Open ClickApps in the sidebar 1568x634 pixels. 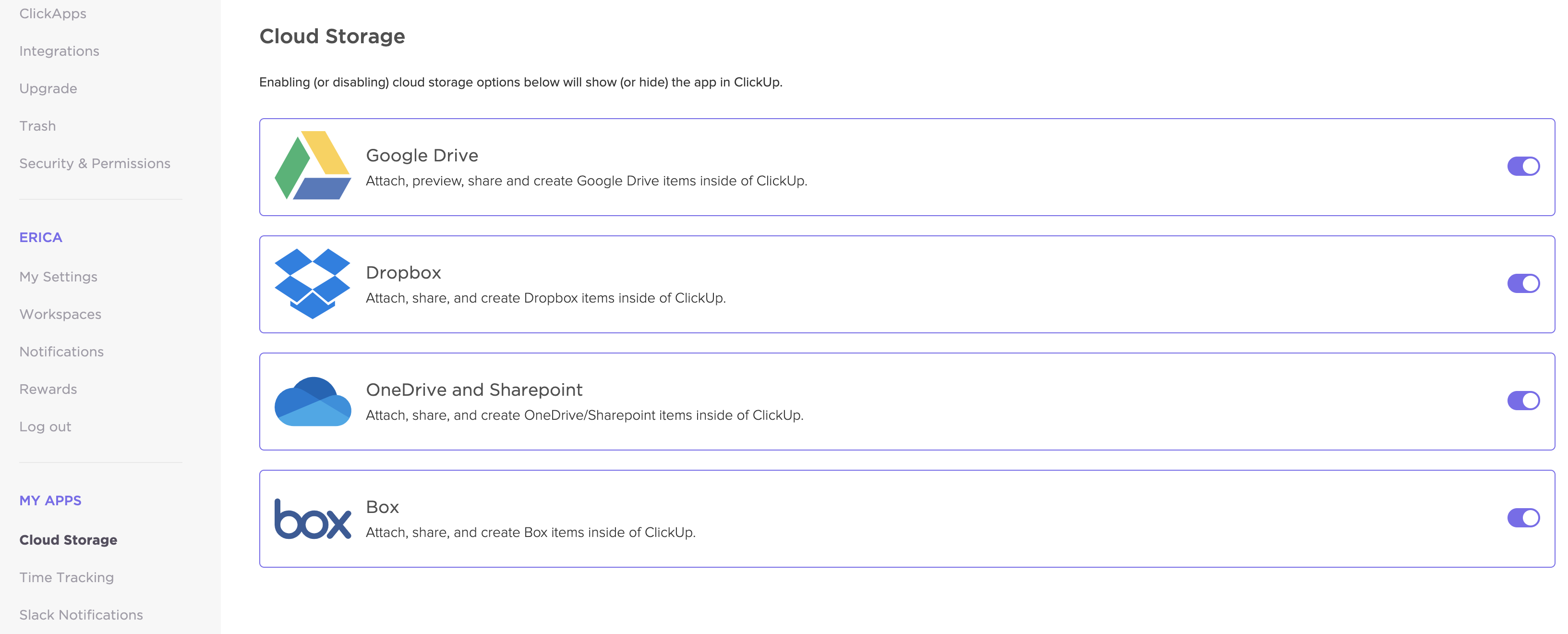(53, 13)
